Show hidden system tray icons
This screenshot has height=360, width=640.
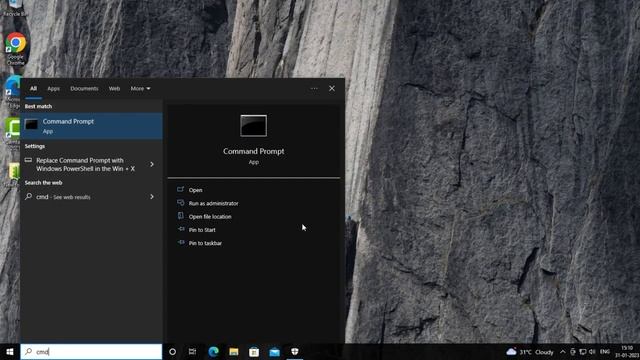pyautogui.click(x=563, y=352)
